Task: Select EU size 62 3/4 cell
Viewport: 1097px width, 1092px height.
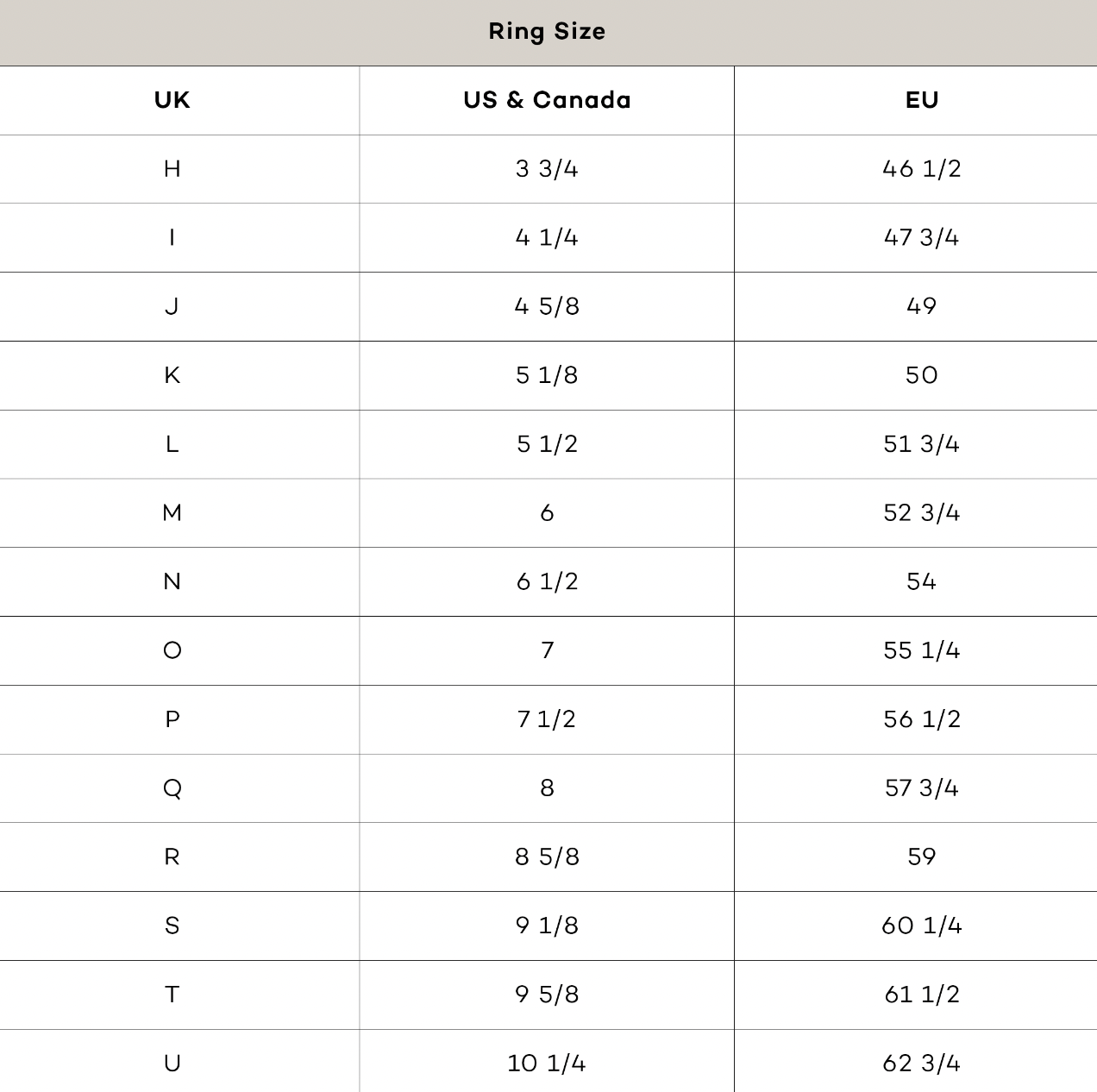Action: 921,1063
